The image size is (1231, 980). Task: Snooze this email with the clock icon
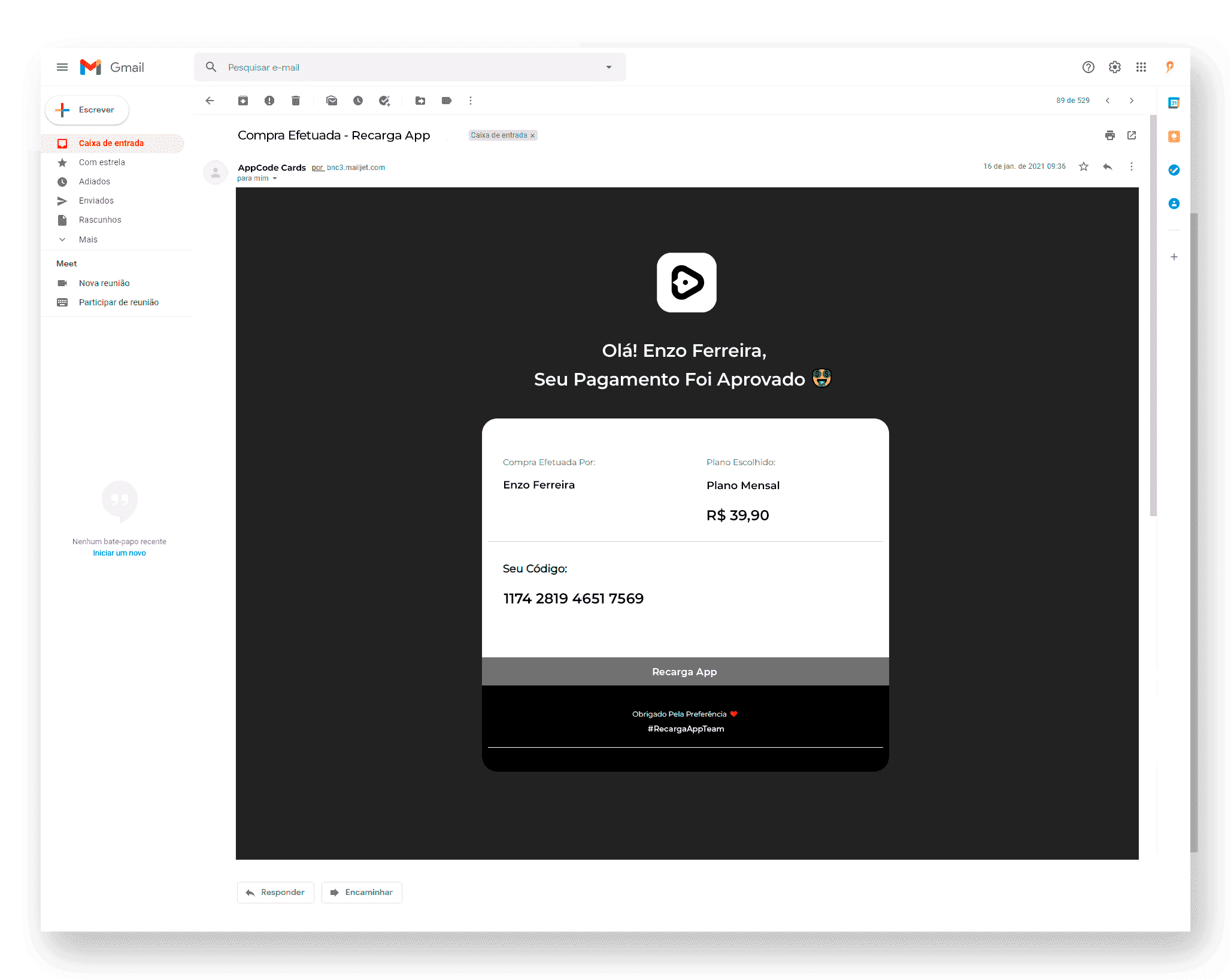click(358, 101)
